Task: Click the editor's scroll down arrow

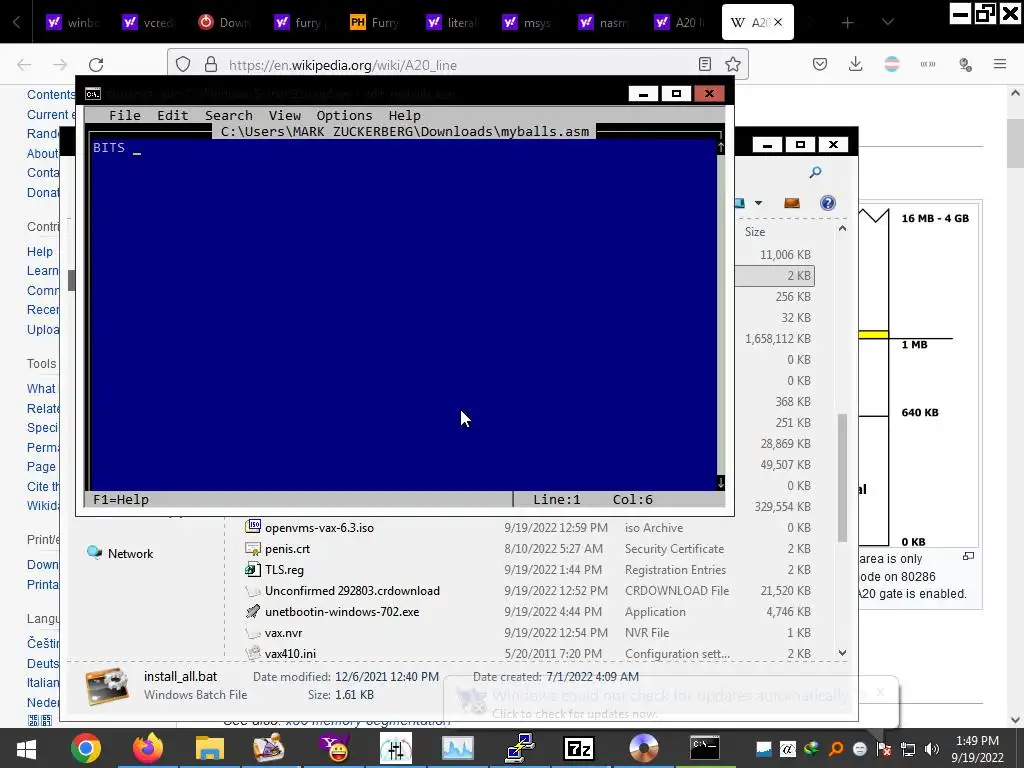Action: click(720, 483)
